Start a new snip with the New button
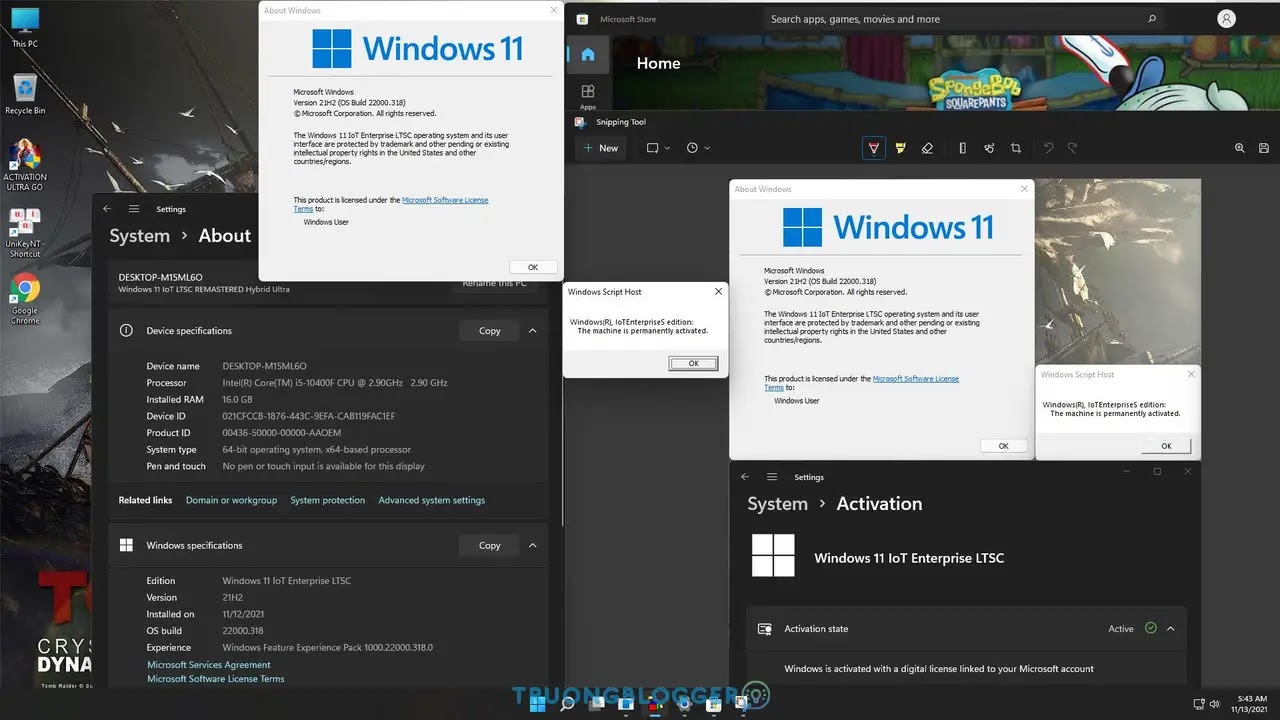 click(x=600, y=148)
